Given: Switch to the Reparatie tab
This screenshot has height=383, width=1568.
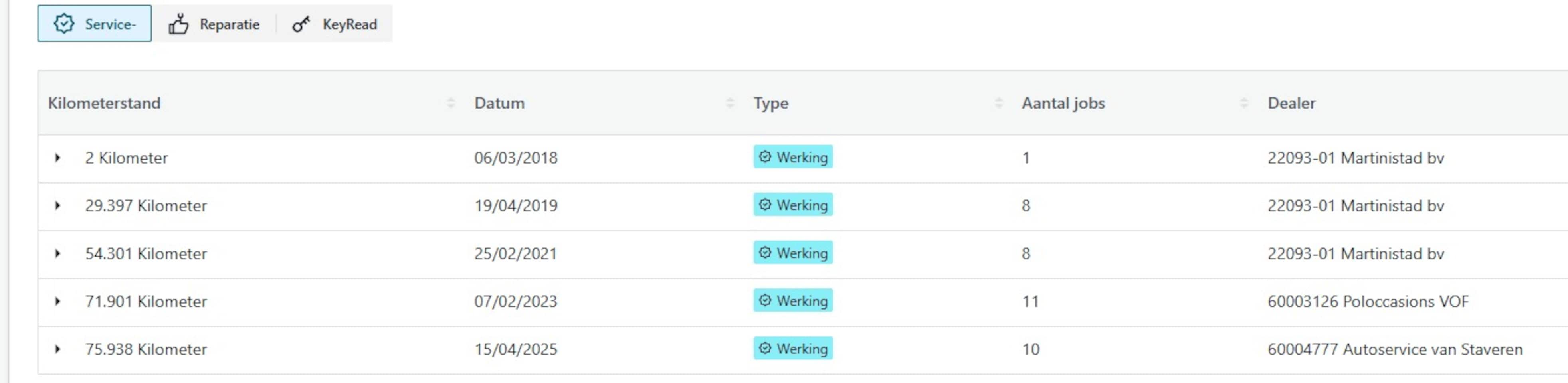Looking at the screenshot, I should click(214, 24).
